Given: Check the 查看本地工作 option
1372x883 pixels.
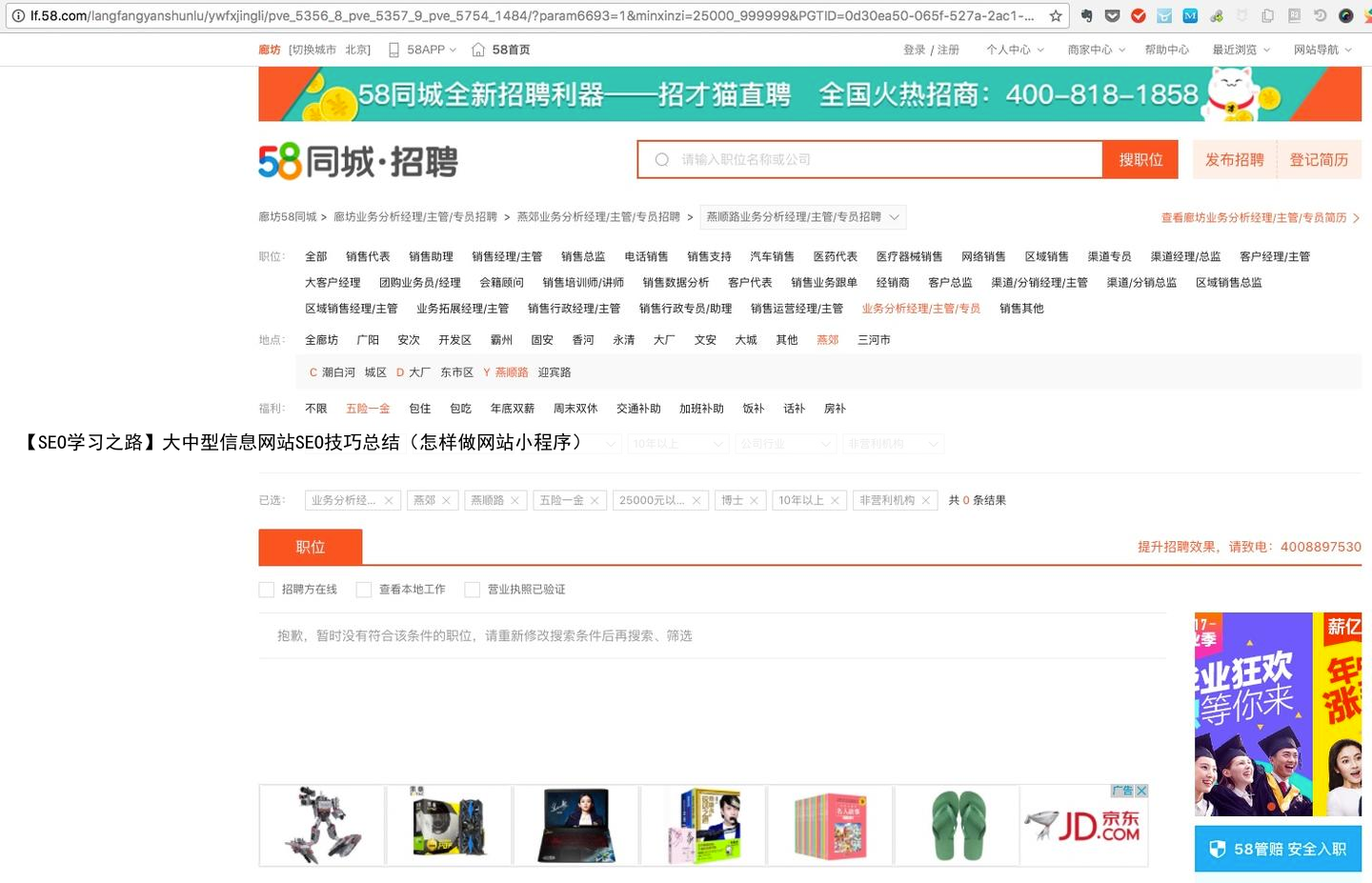Looking at the screenshot, I should click(x=364, y=590).
